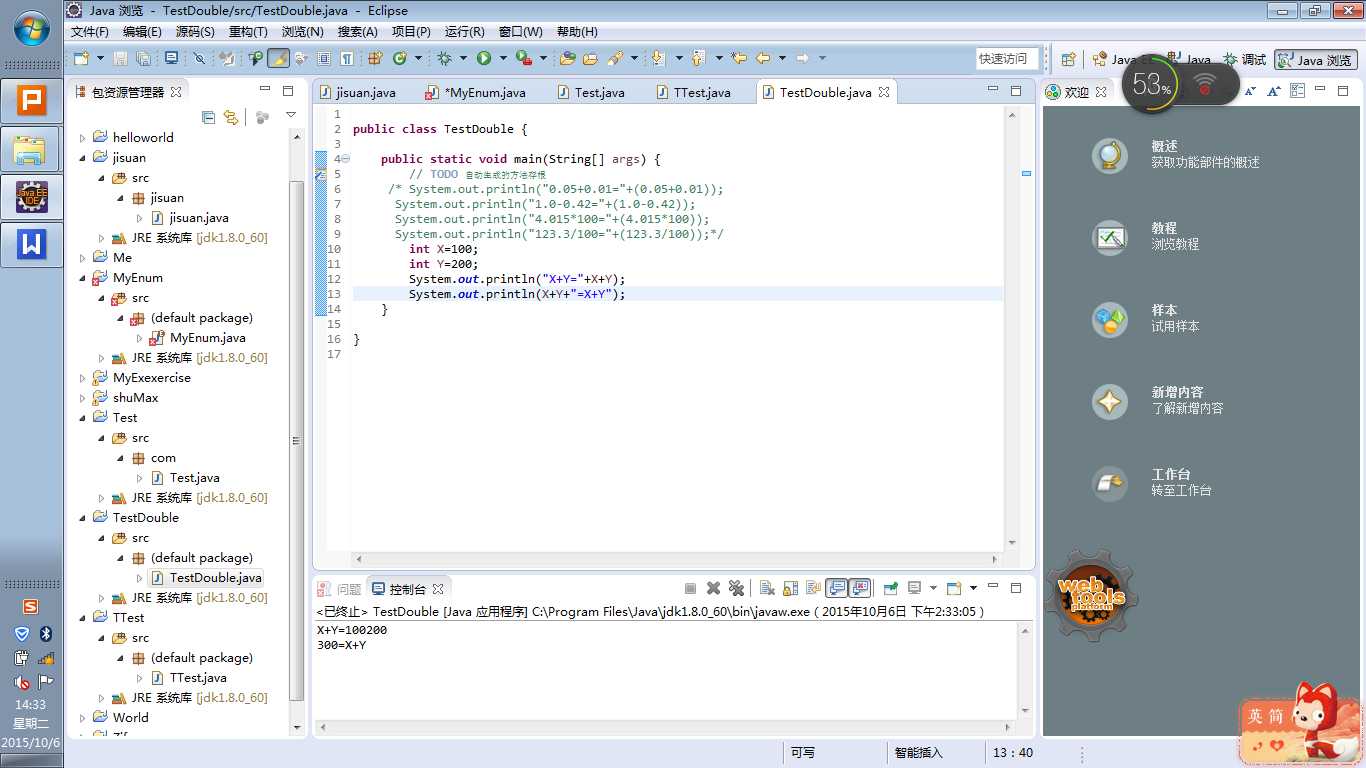Click the Open Perspective icon
This screenshot has height=768, width=1366.
(x=1068, y=59)
